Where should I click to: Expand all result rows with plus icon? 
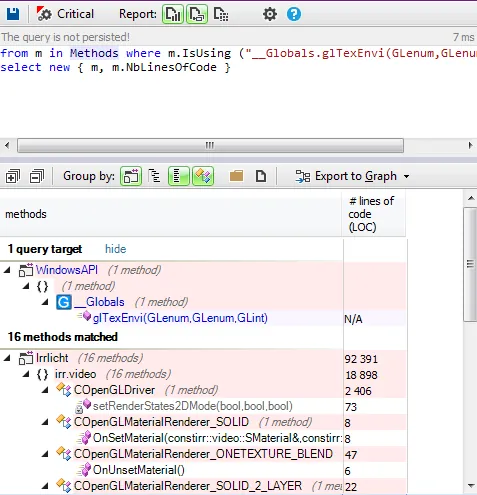click(13, 176)
